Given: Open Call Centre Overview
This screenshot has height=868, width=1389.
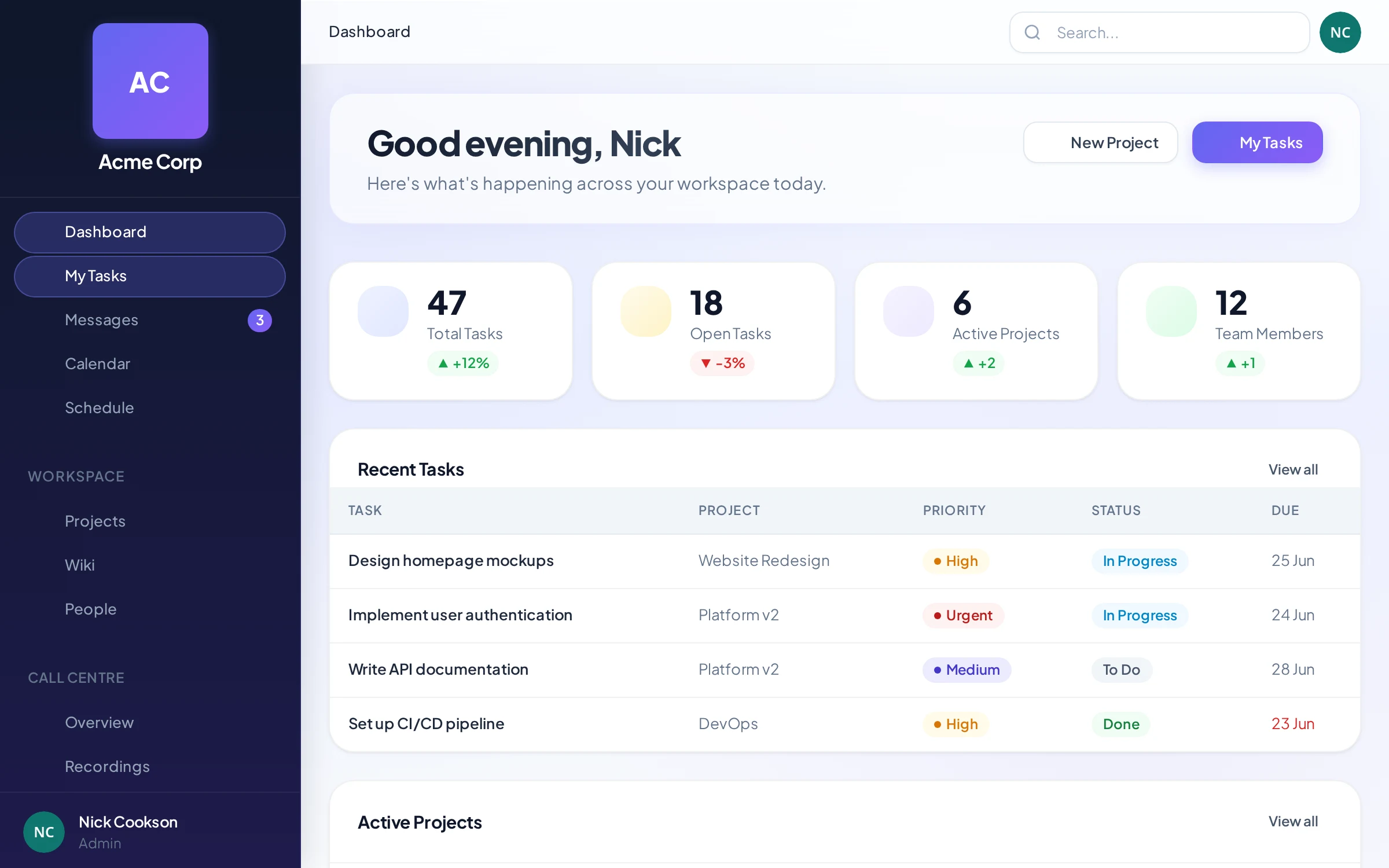Looking at the screenshot, I should [x=150, y=723].
